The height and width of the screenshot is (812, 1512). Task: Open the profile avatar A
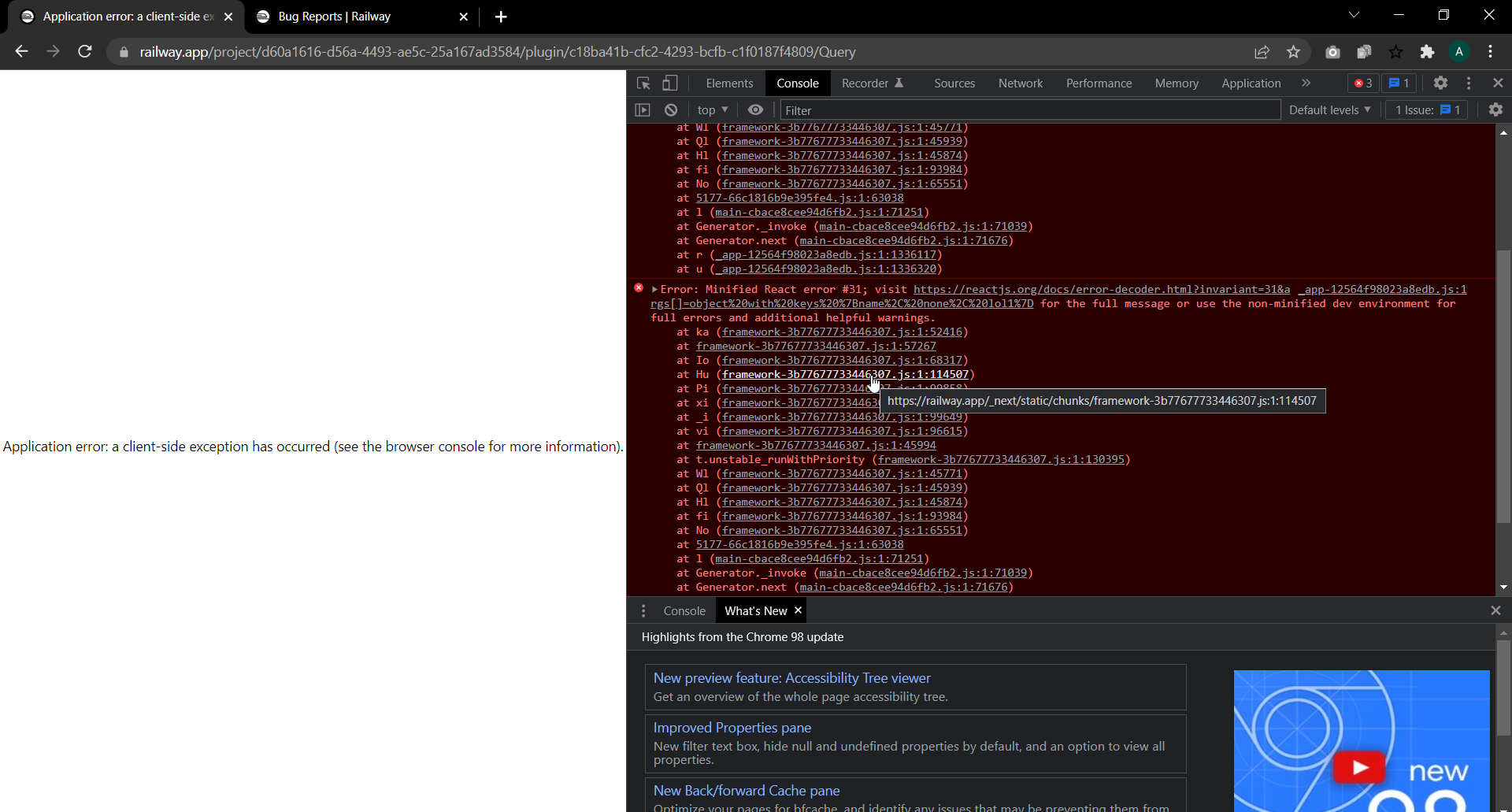1459,52
